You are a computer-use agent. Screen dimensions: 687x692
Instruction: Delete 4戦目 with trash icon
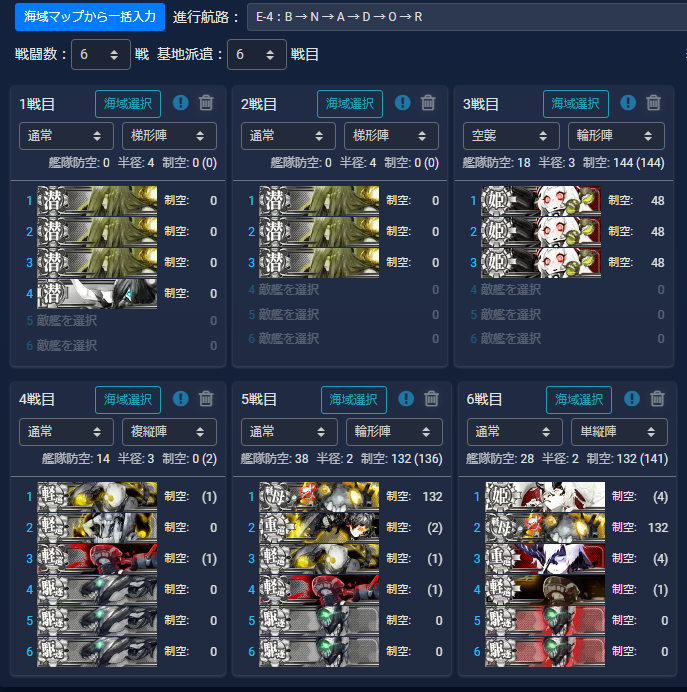click(x=206, y=399)
